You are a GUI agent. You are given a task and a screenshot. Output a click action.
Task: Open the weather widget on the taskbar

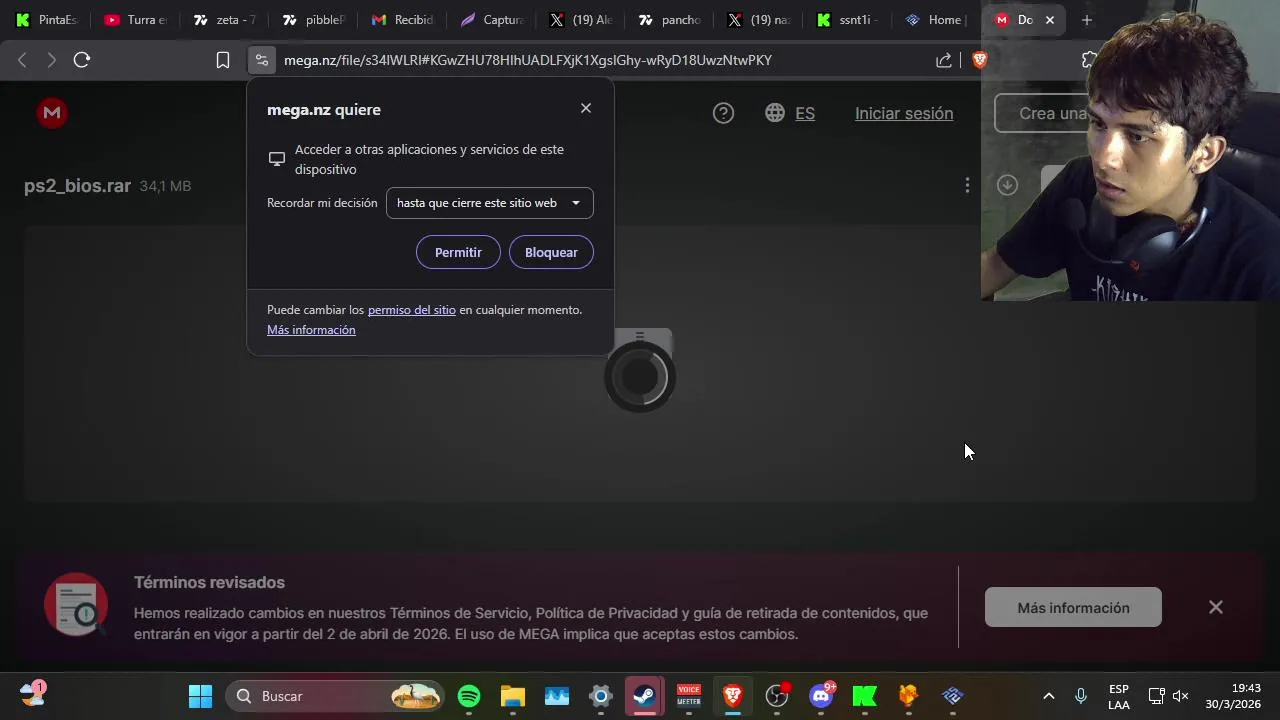[32, 694]
